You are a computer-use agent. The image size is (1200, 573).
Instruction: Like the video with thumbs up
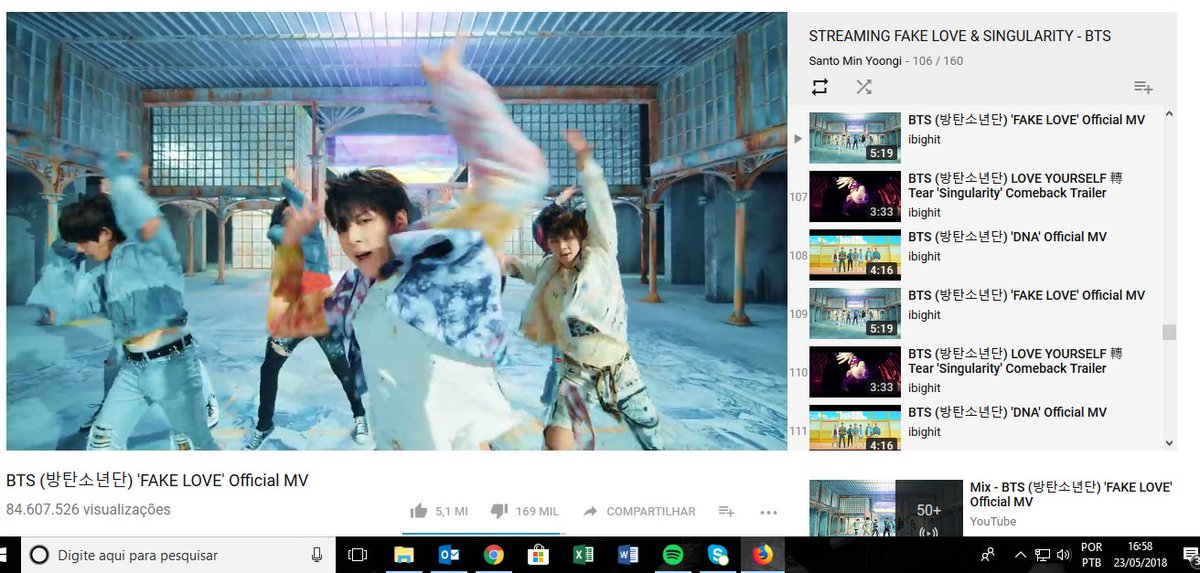419,511
